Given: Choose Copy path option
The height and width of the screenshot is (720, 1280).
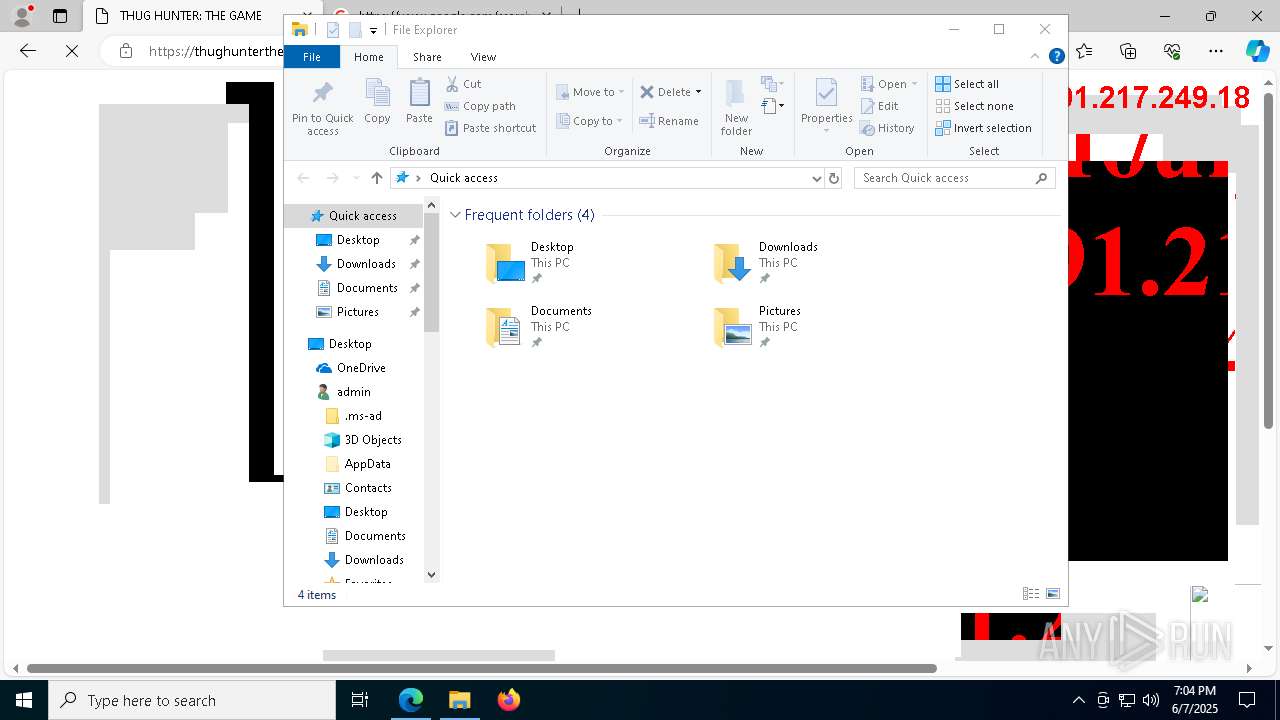Looking at the screenshot, I should pos(480,106).
